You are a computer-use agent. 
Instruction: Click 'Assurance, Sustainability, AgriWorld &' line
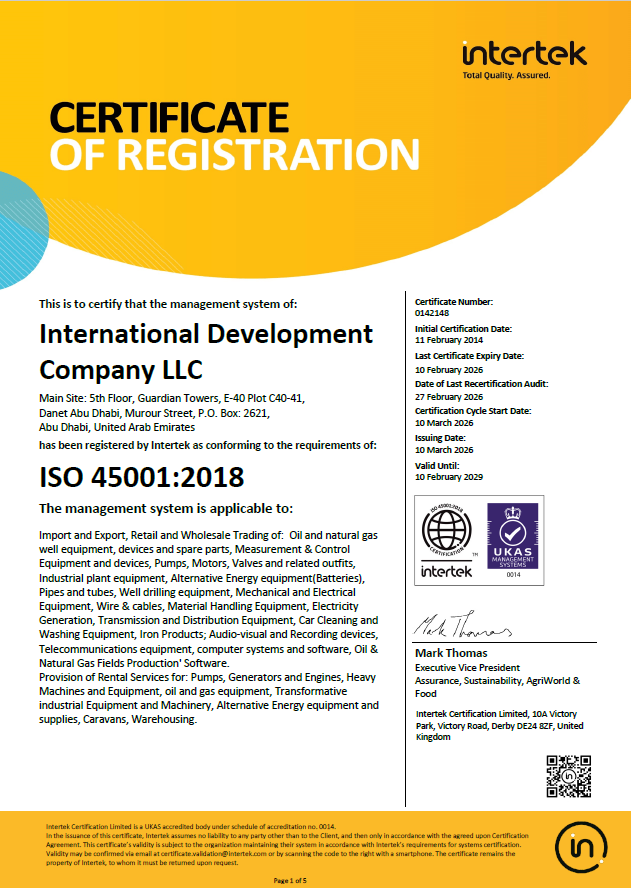[x=497, y=681]
